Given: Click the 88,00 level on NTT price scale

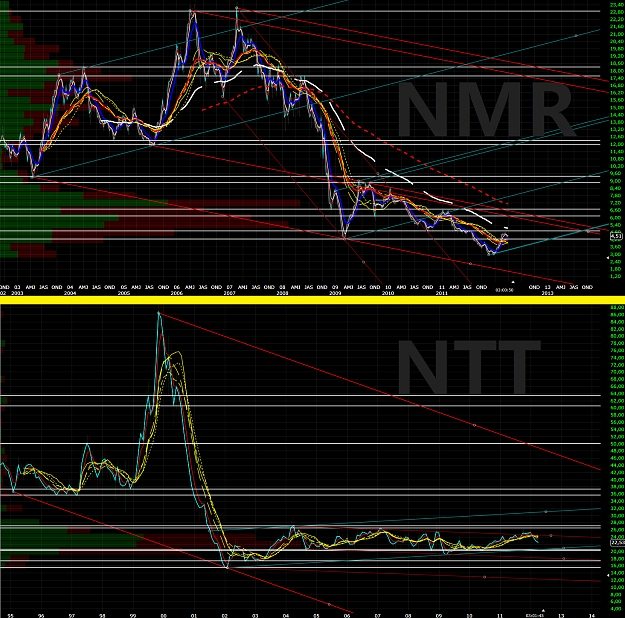Looking at the screenshot, I should [617, 307].
